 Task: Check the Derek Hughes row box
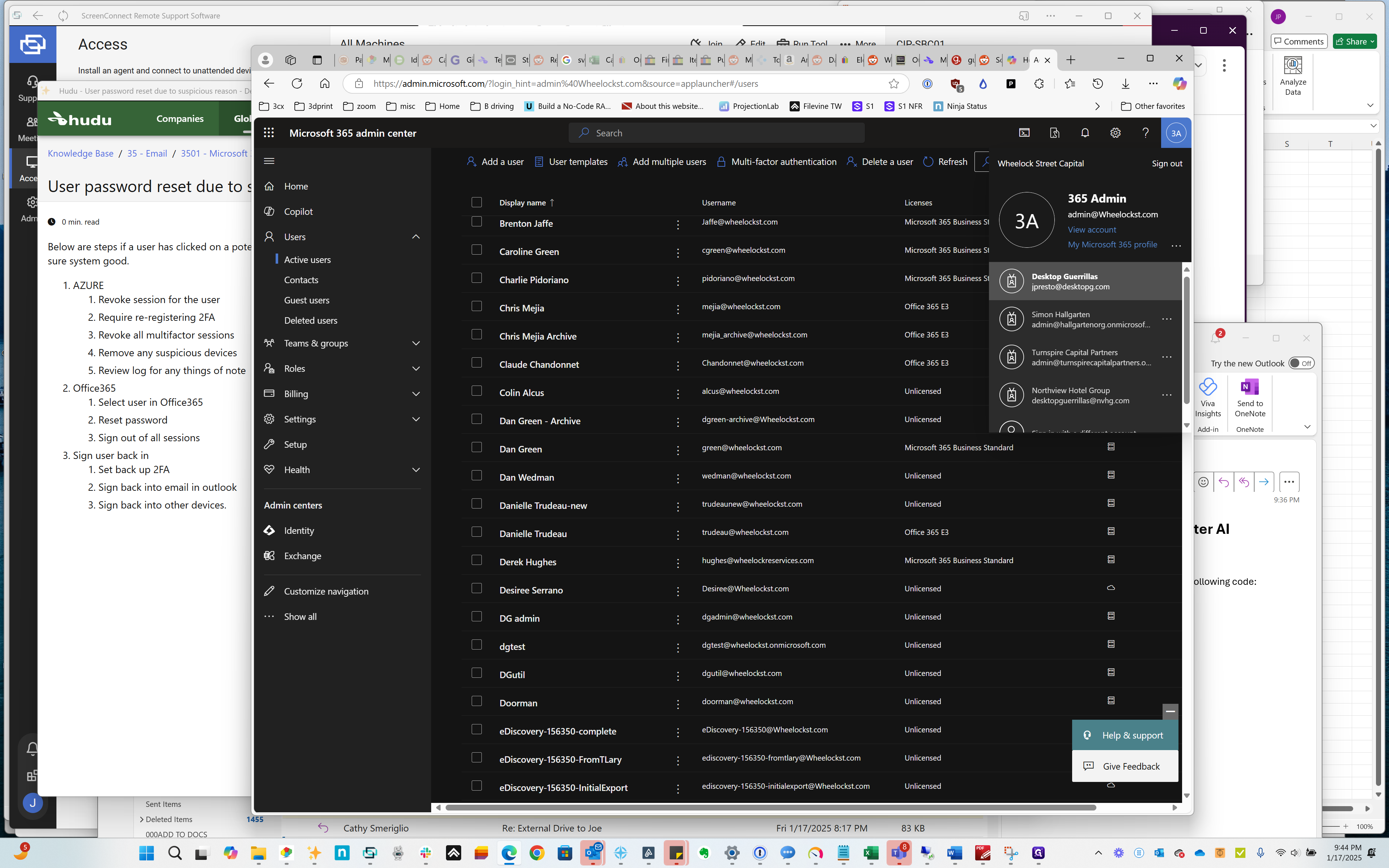click(476, 560)
